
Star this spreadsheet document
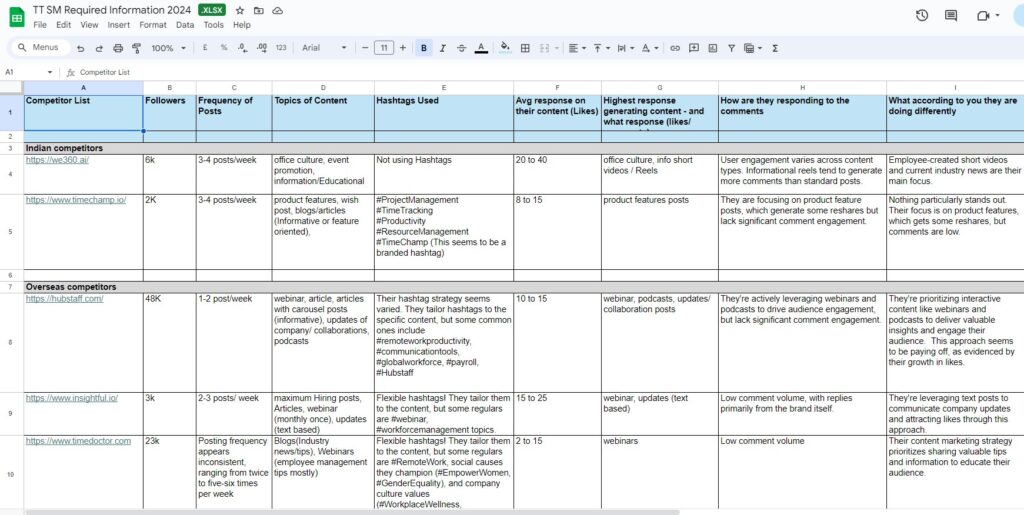tap(240, 10)
